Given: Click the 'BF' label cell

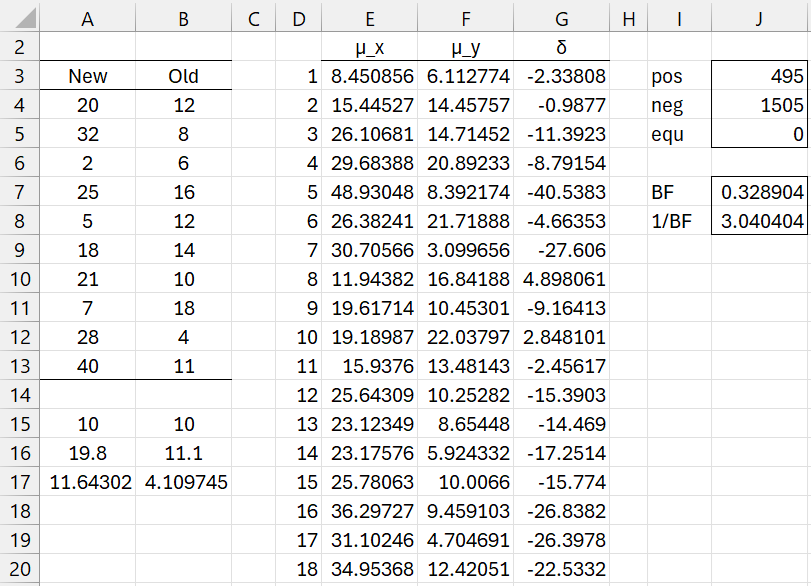Looking at the screenshot, I should pyautogui.click(x=679, y=192).
